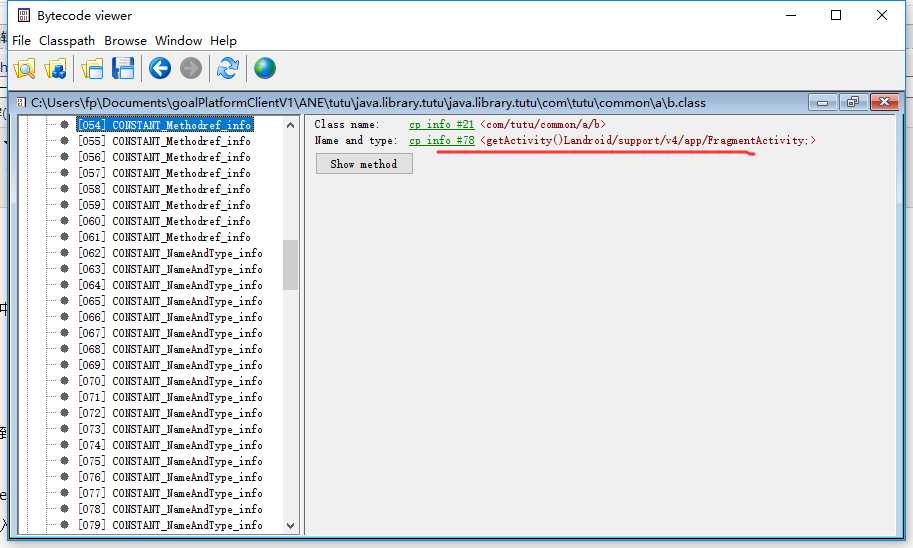This screenshot has width=913, height=548.
Task: Follow the cp_info #21 link
Action: (x=441, y=124)
